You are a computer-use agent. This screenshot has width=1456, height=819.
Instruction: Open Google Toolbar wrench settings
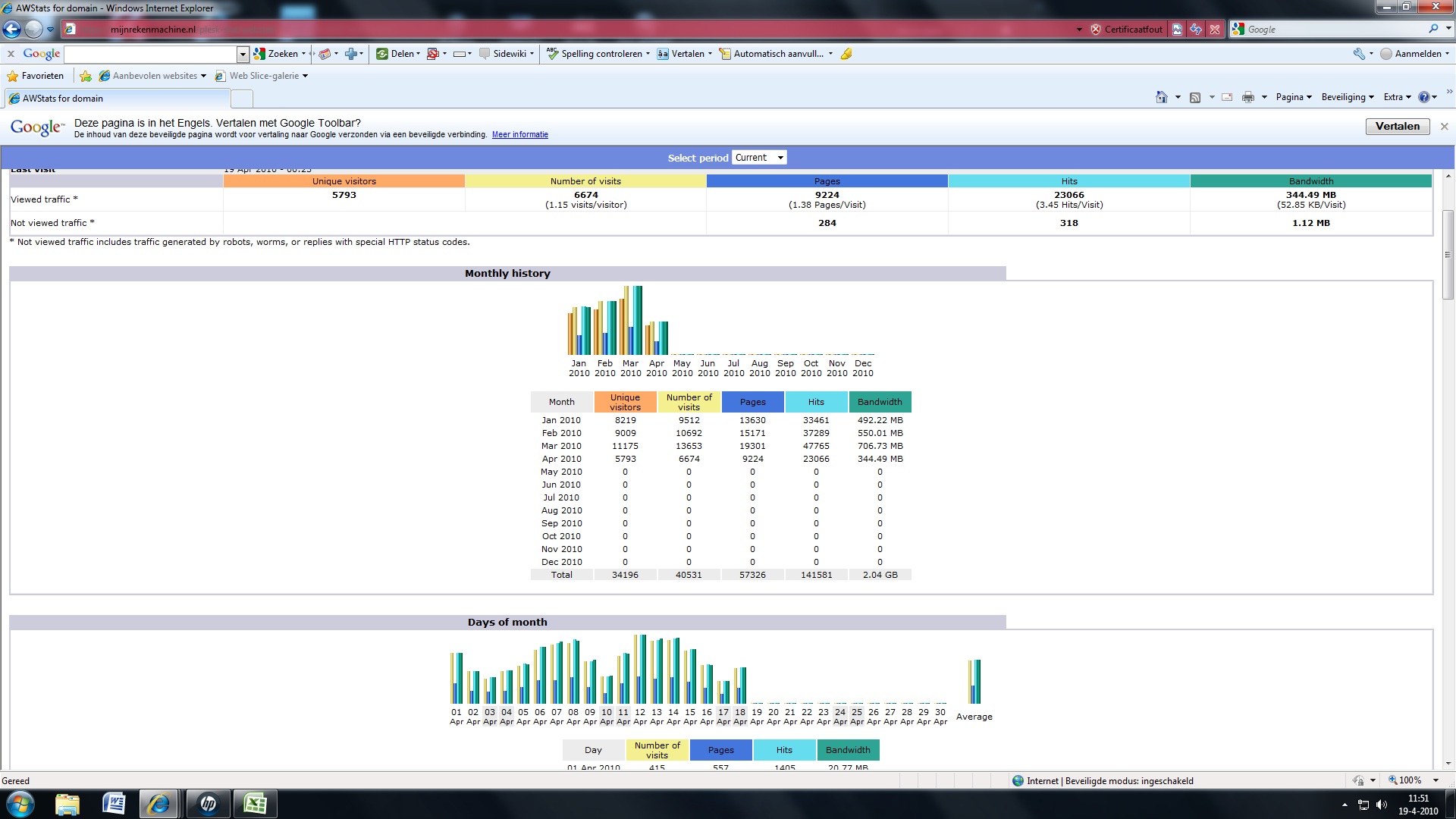pos(1359,54)
